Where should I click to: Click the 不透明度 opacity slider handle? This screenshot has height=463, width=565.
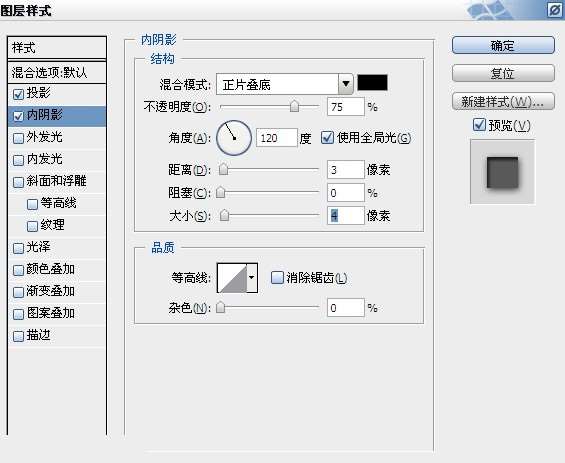pyautogui.click(x=294, y=106)
